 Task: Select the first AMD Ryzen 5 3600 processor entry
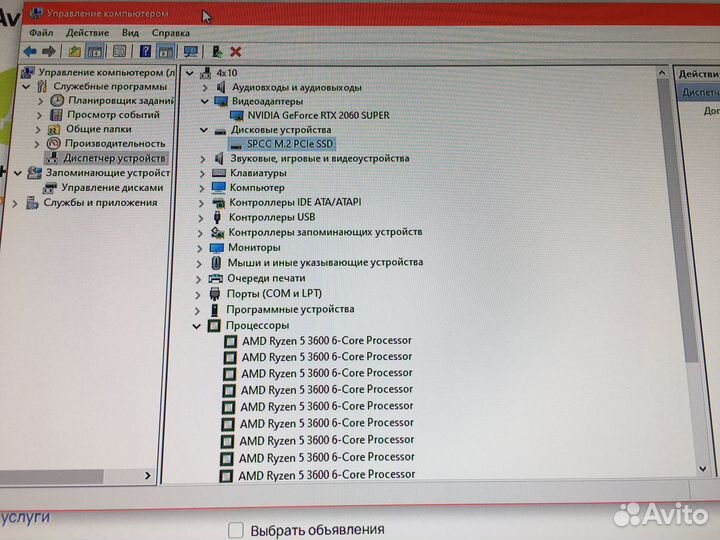pyautogui.click(x=326, y=341)
